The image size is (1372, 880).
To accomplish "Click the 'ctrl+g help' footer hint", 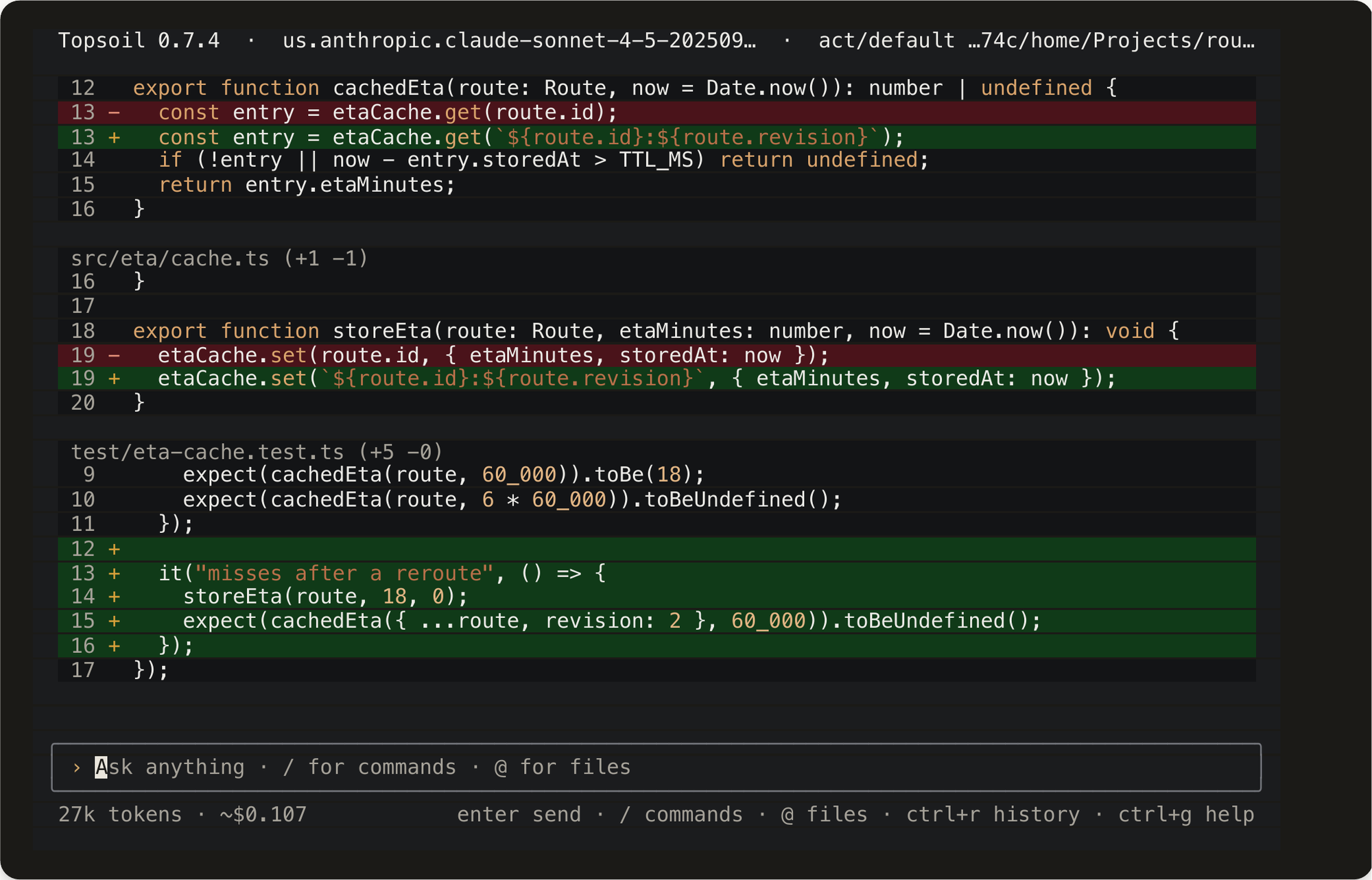I will (1186, 814).
